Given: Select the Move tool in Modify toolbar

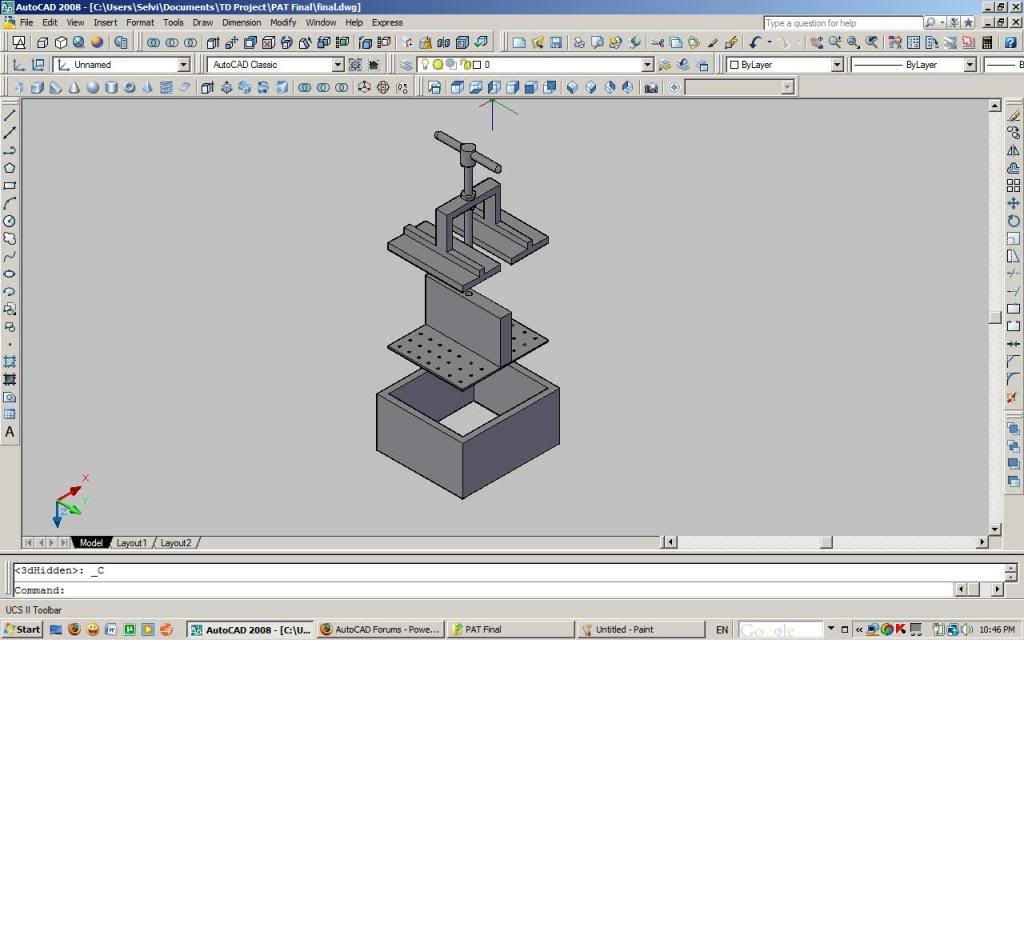Looking at the screenshot, I should coord(1013,203).
